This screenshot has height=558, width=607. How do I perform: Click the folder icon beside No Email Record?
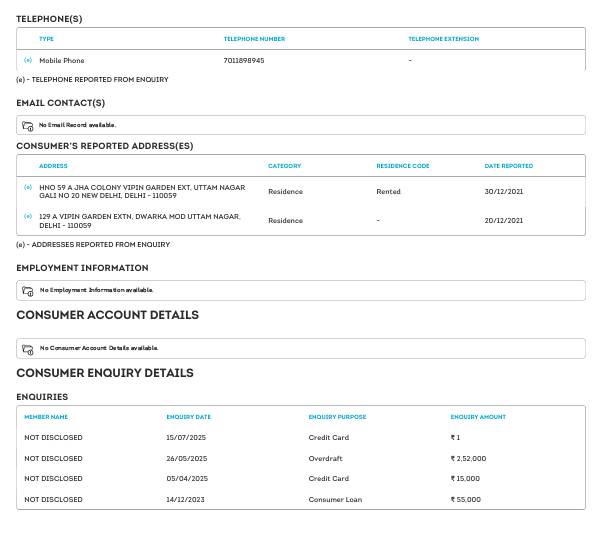(28, 126)
